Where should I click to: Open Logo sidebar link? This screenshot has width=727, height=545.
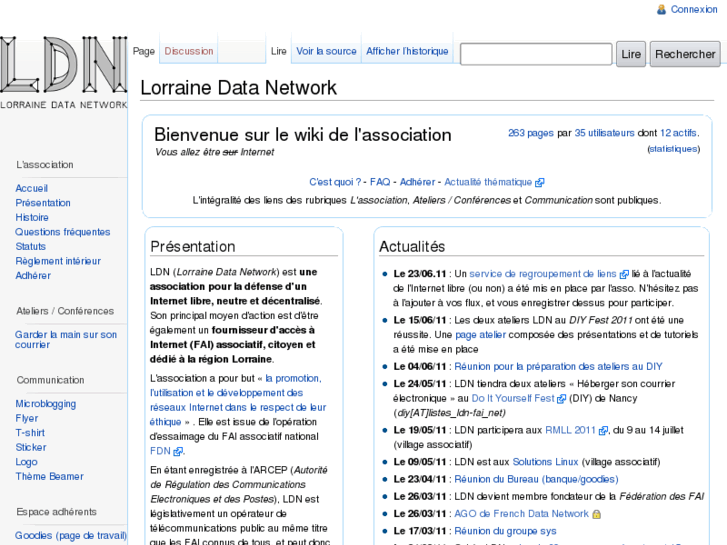[26, 462]
